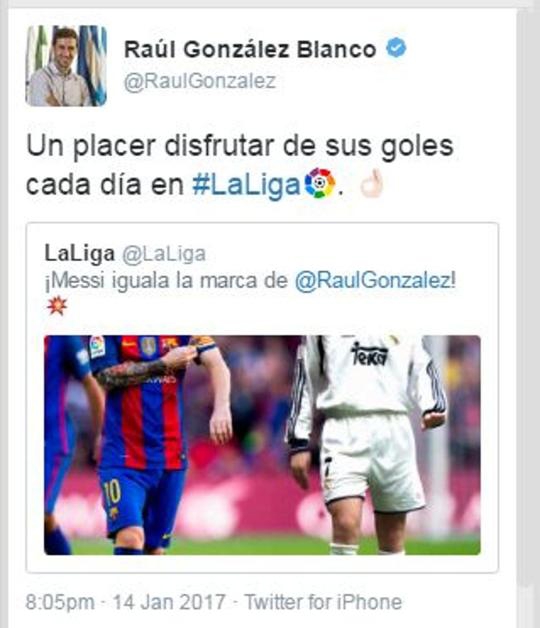Viewport: 540px width, 628px height.
Task: Click the OK hand emoji
Action: 373,183
